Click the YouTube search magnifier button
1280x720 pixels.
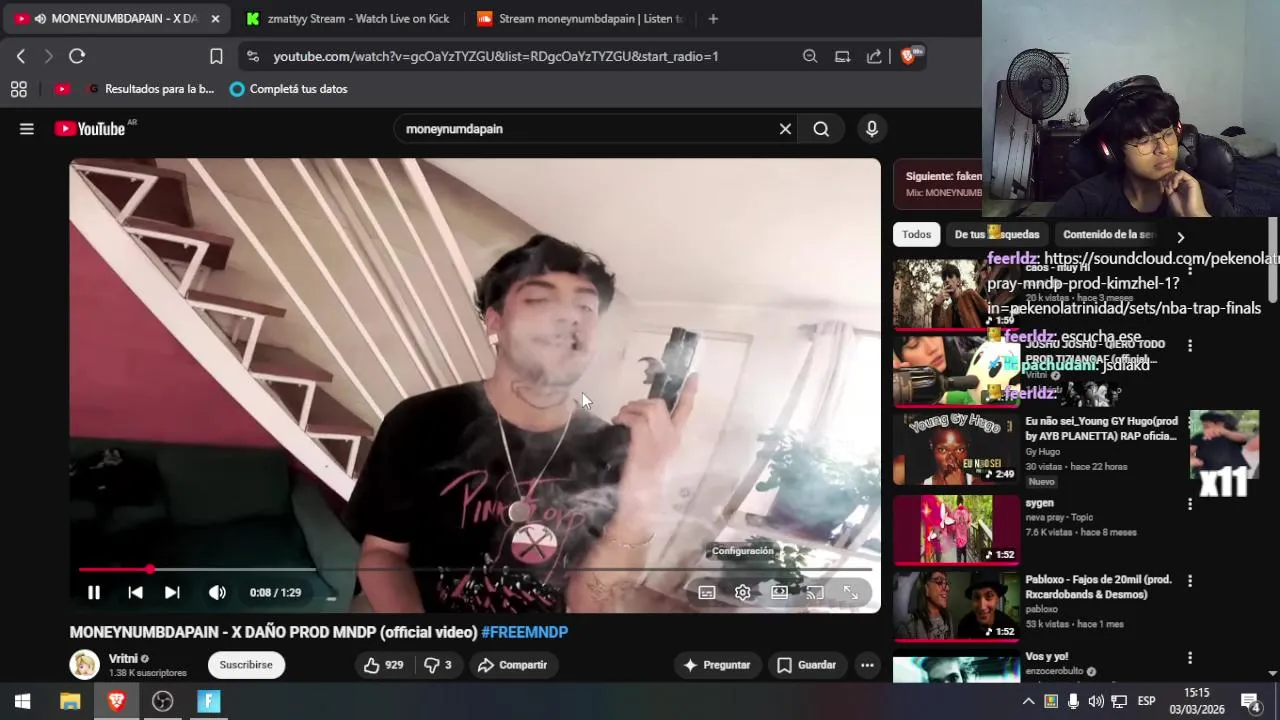[821, 129]
